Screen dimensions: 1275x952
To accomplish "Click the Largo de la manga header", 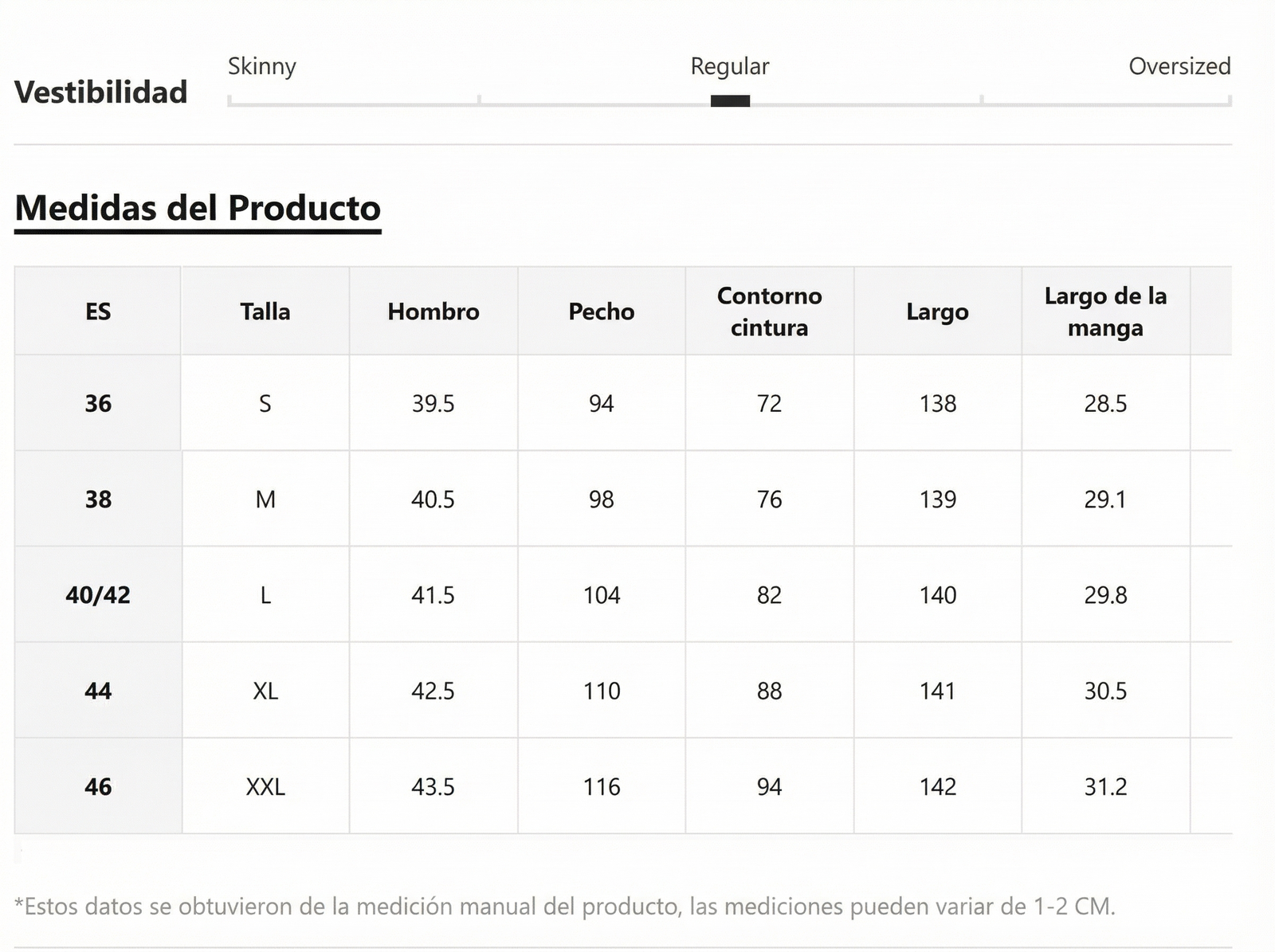I will [1105, 311].
